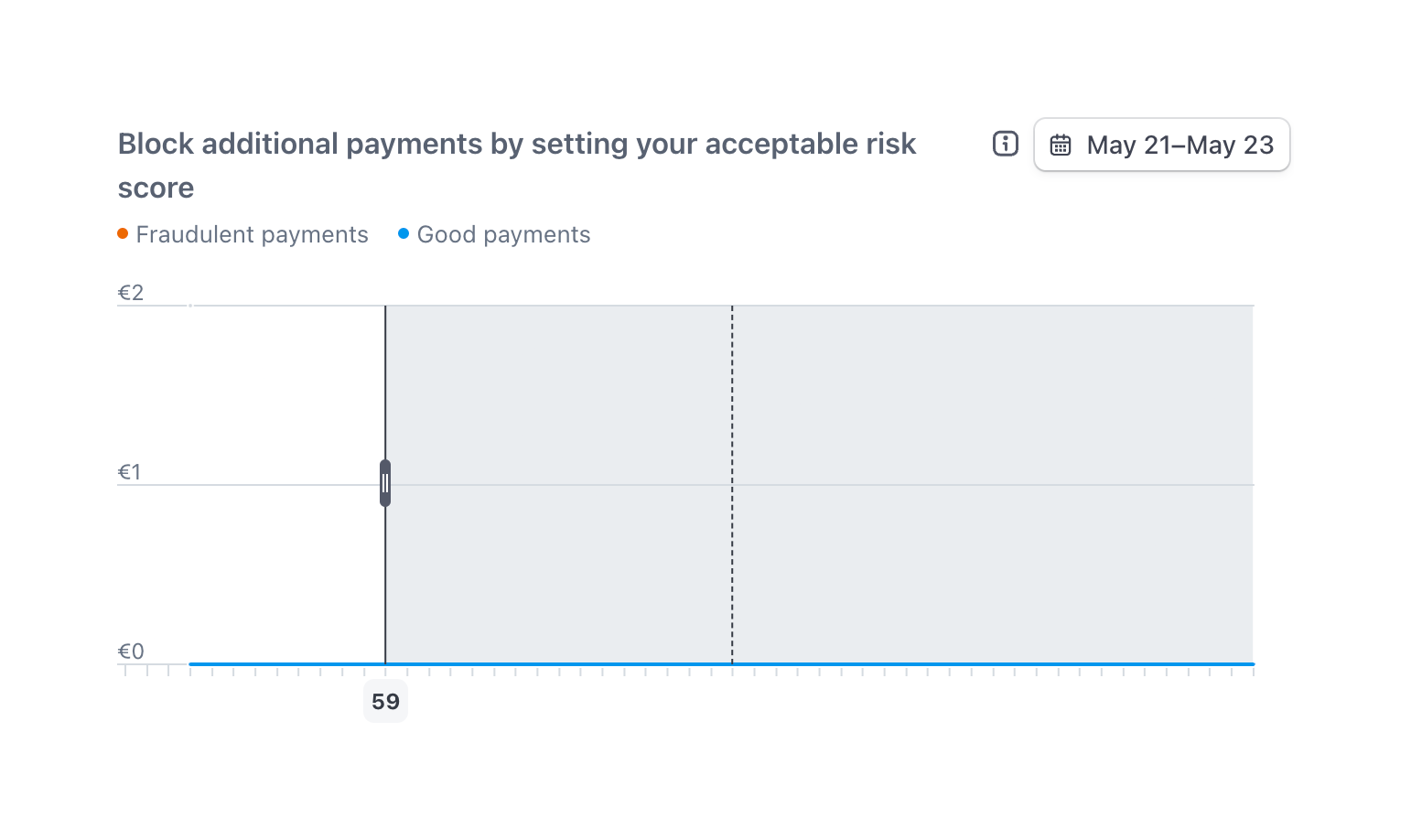Screen dimensions: 1411x840
Task: Click the blue Good payments data line
Action: point(915,663)
